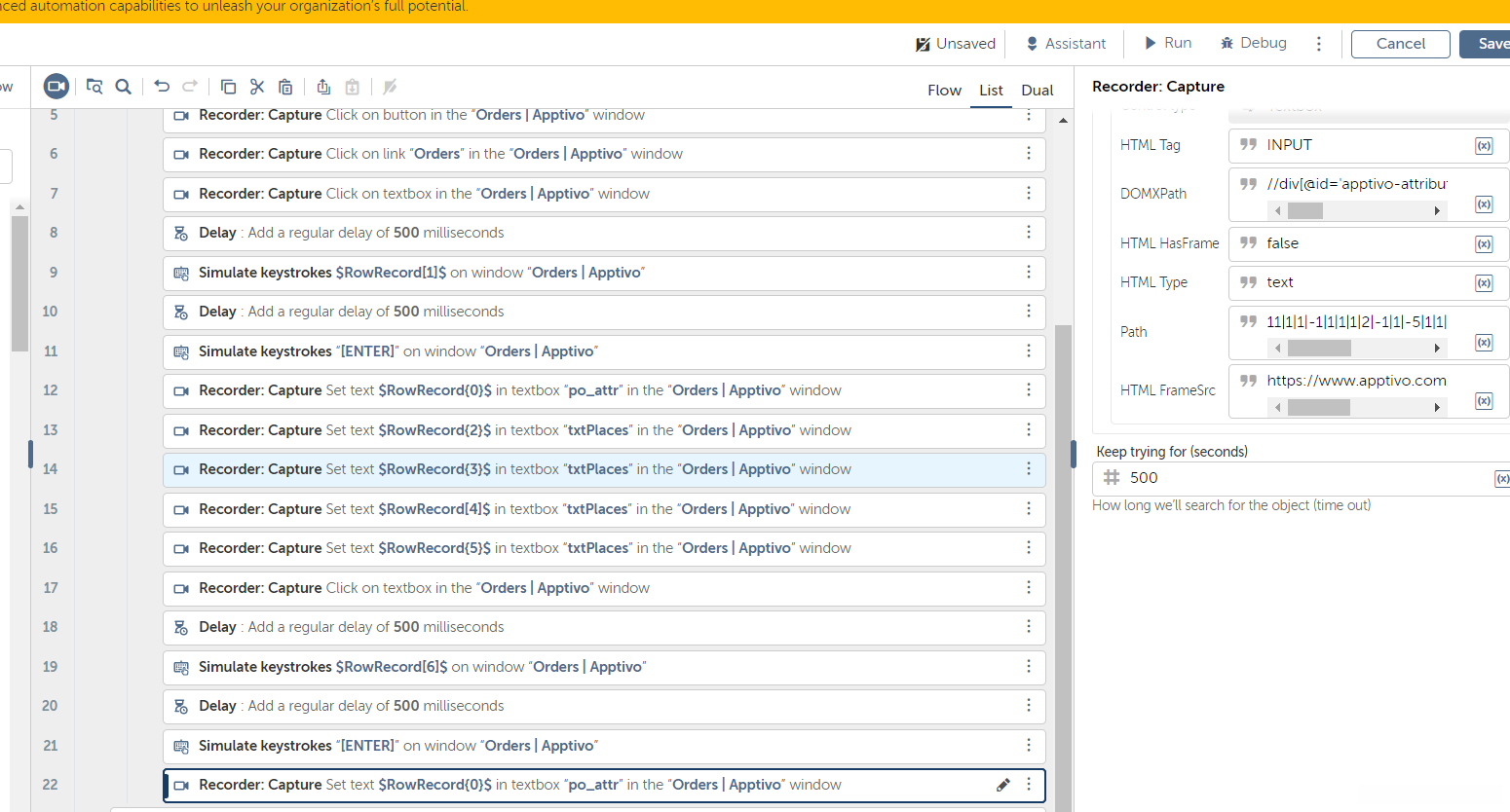
Task: Click the Unsaved status indicator
Action: [x=956, y=44]
